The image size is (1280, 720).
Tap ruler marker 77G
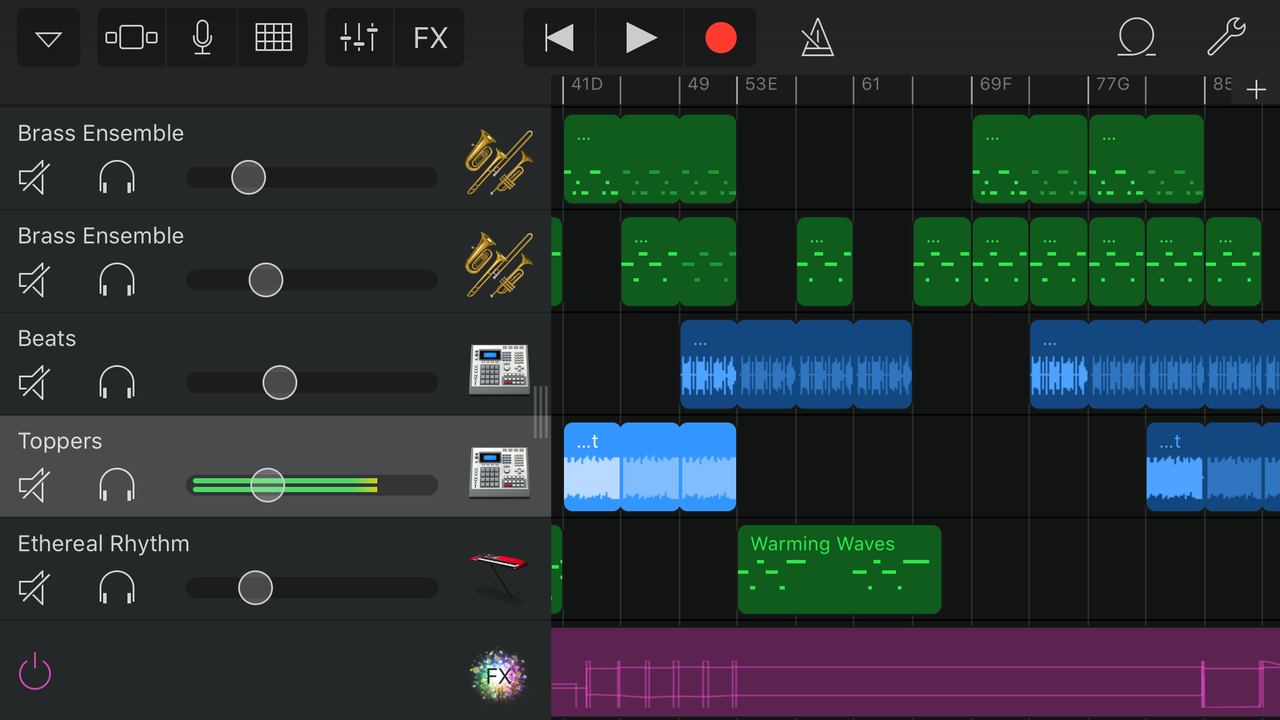1112,85
